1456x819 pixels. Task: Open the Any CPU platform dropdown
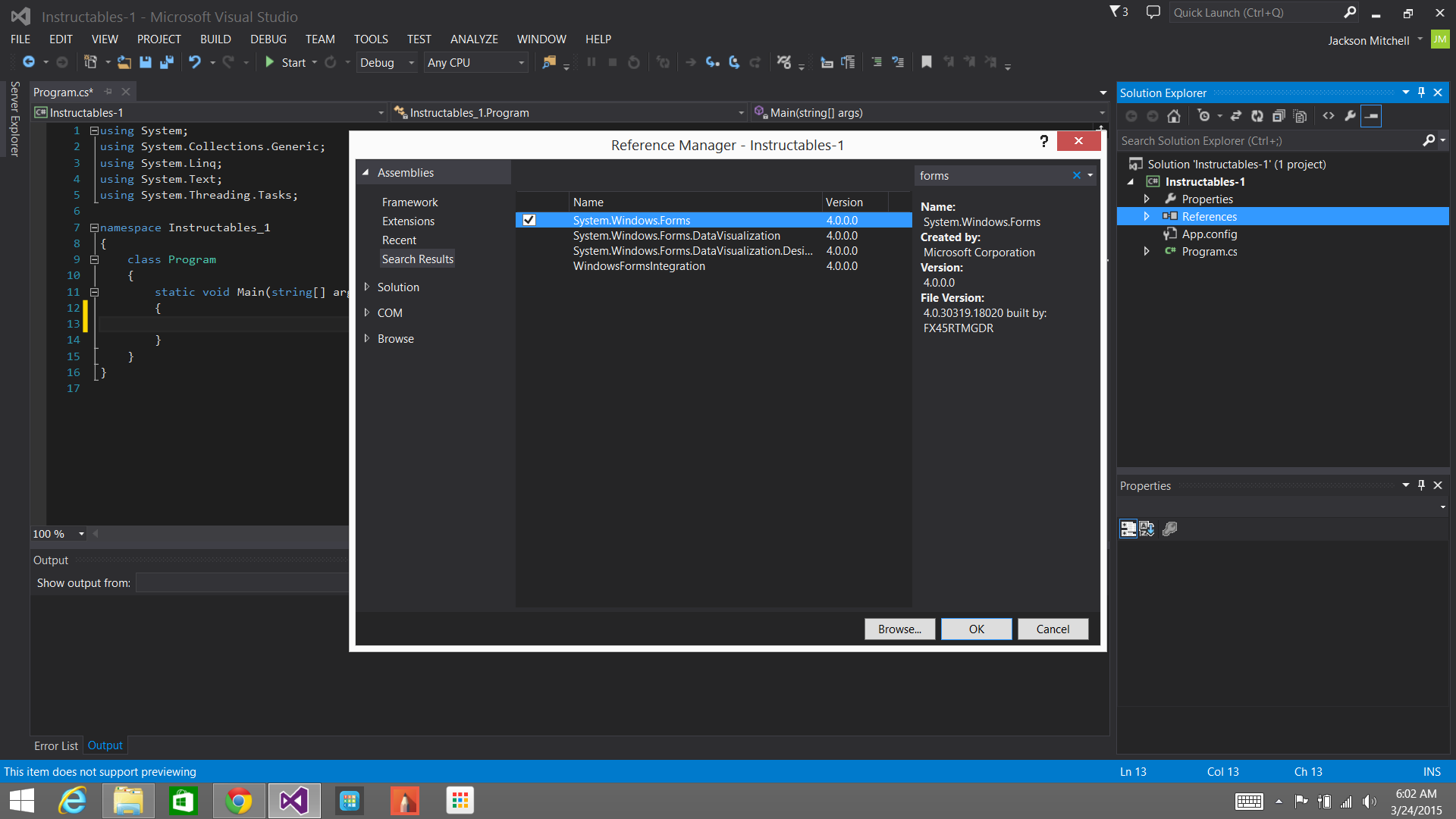tap(475, 62)
